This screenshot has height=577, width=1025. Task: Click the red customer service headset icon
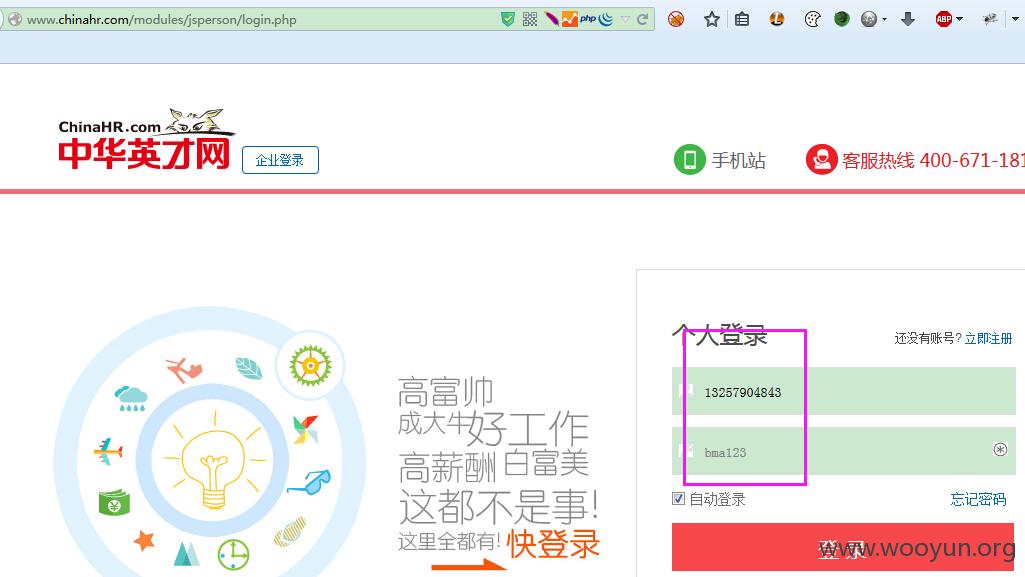(x=822, y=159)
